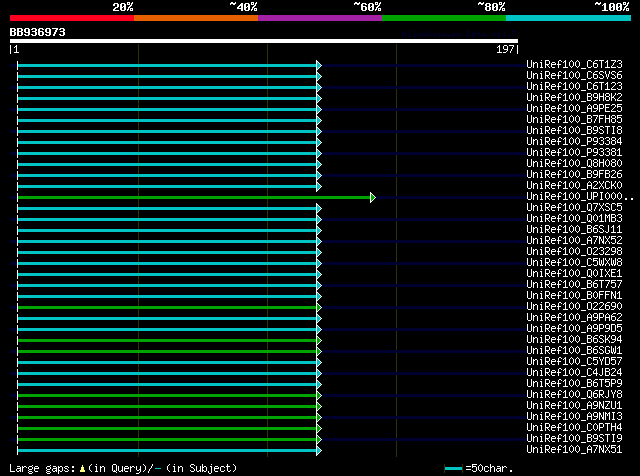
Task: Click arrowhead of the C6T1Z3 alignment bar
Action: pos(319,65)
